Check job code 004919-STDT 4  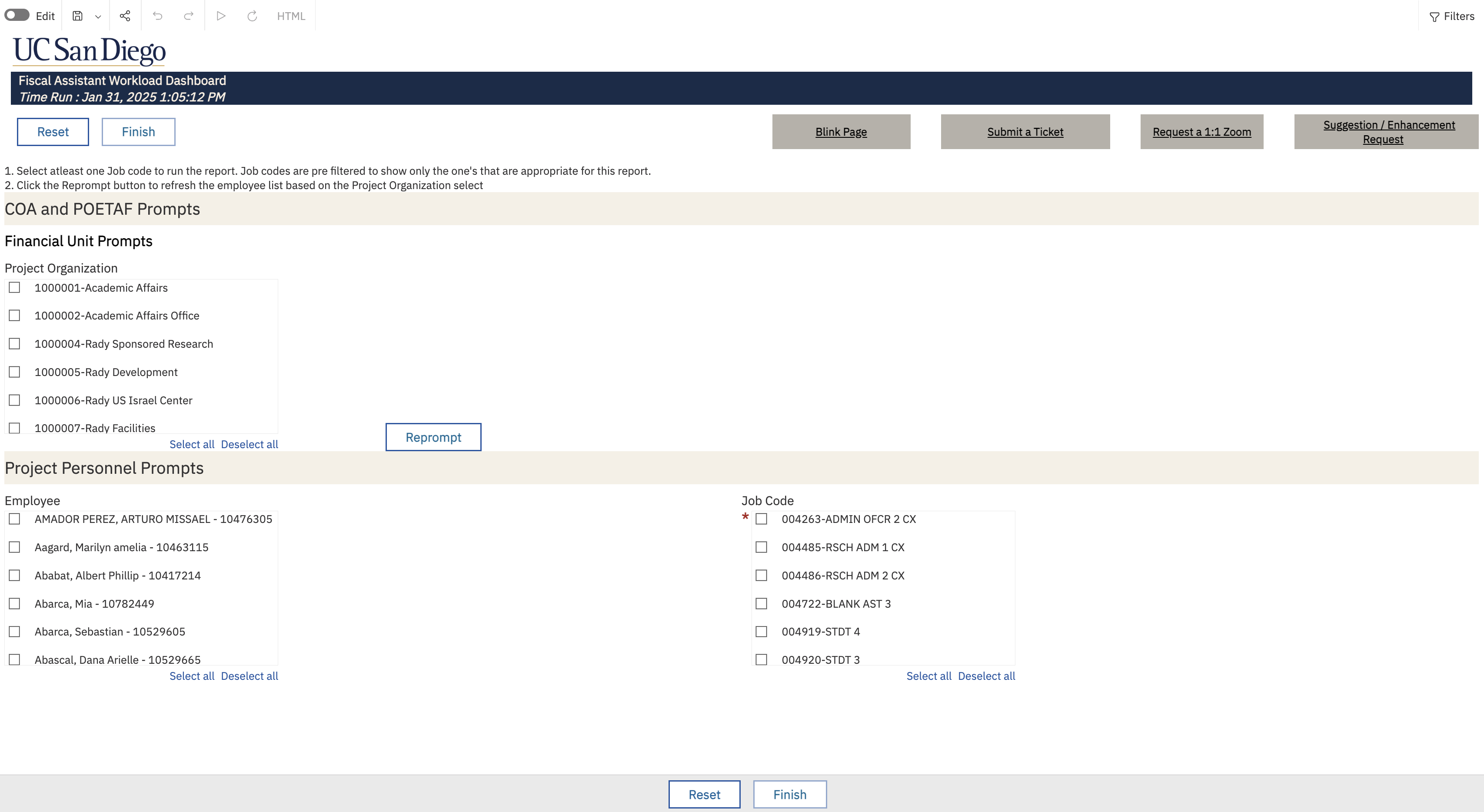pyautogui.click(x=762, y=632)
